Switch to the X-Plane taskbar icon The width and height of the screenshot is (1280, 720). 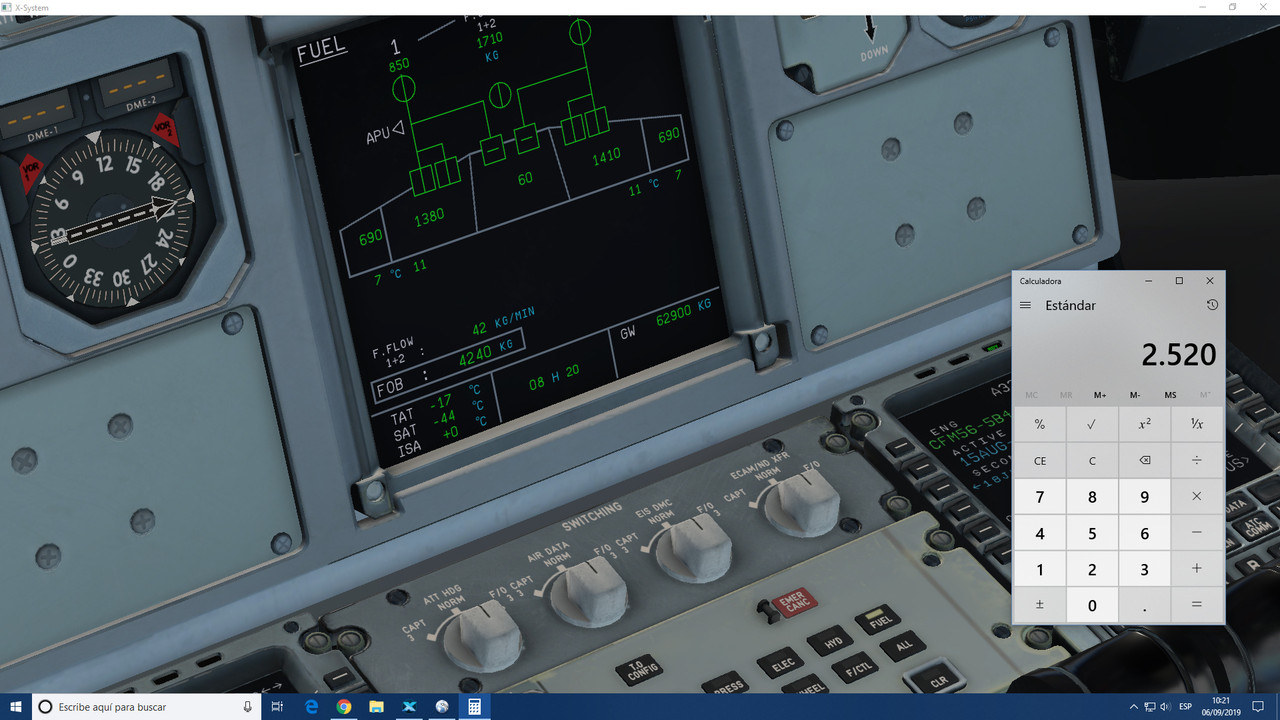click(x=409, y=707)
